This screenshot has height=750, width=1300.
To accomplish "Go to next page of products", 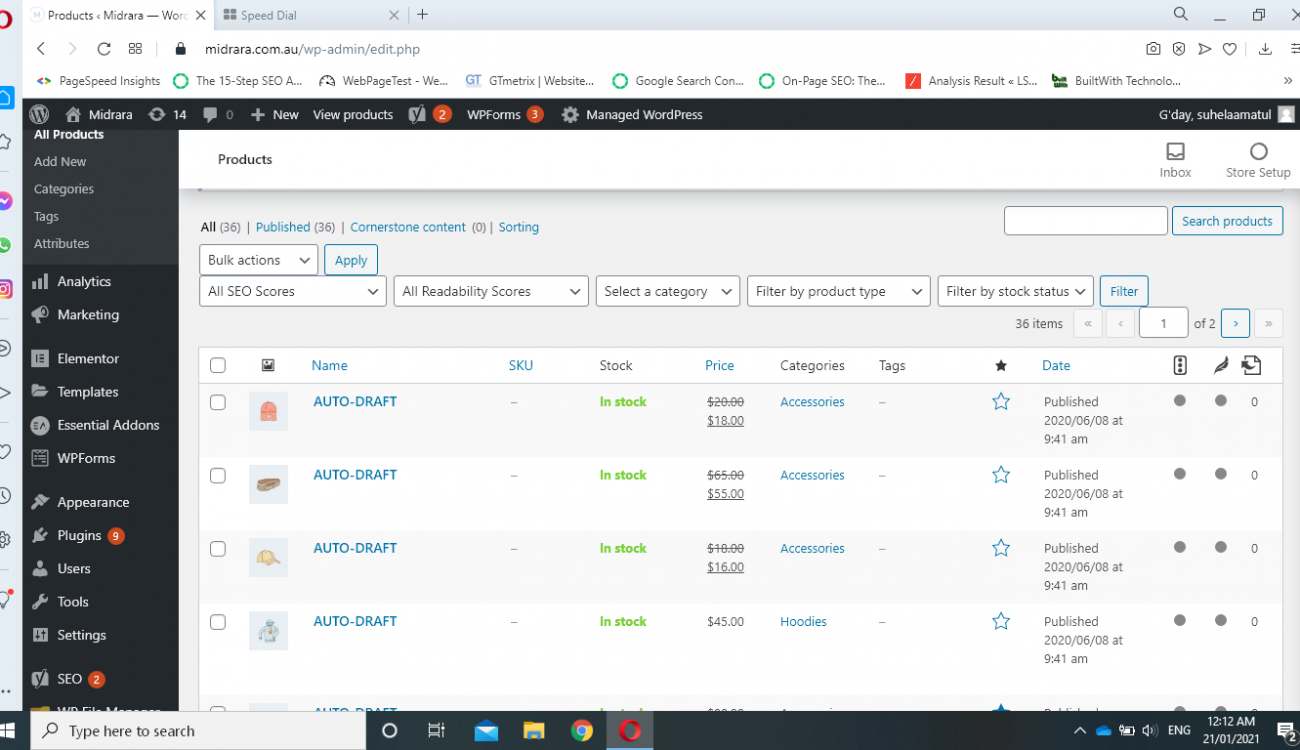I will coord(1236,323).
